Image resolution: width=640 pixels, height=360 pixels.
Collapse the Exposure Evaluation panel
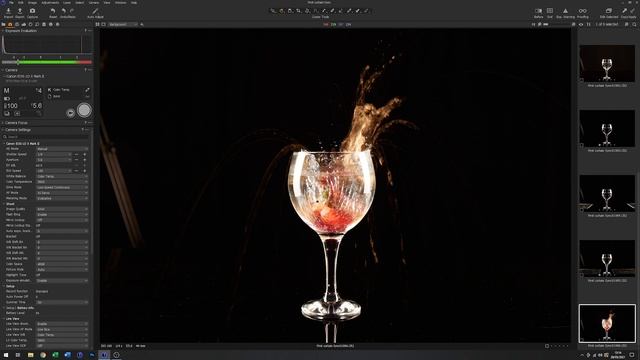coord(3,31)
